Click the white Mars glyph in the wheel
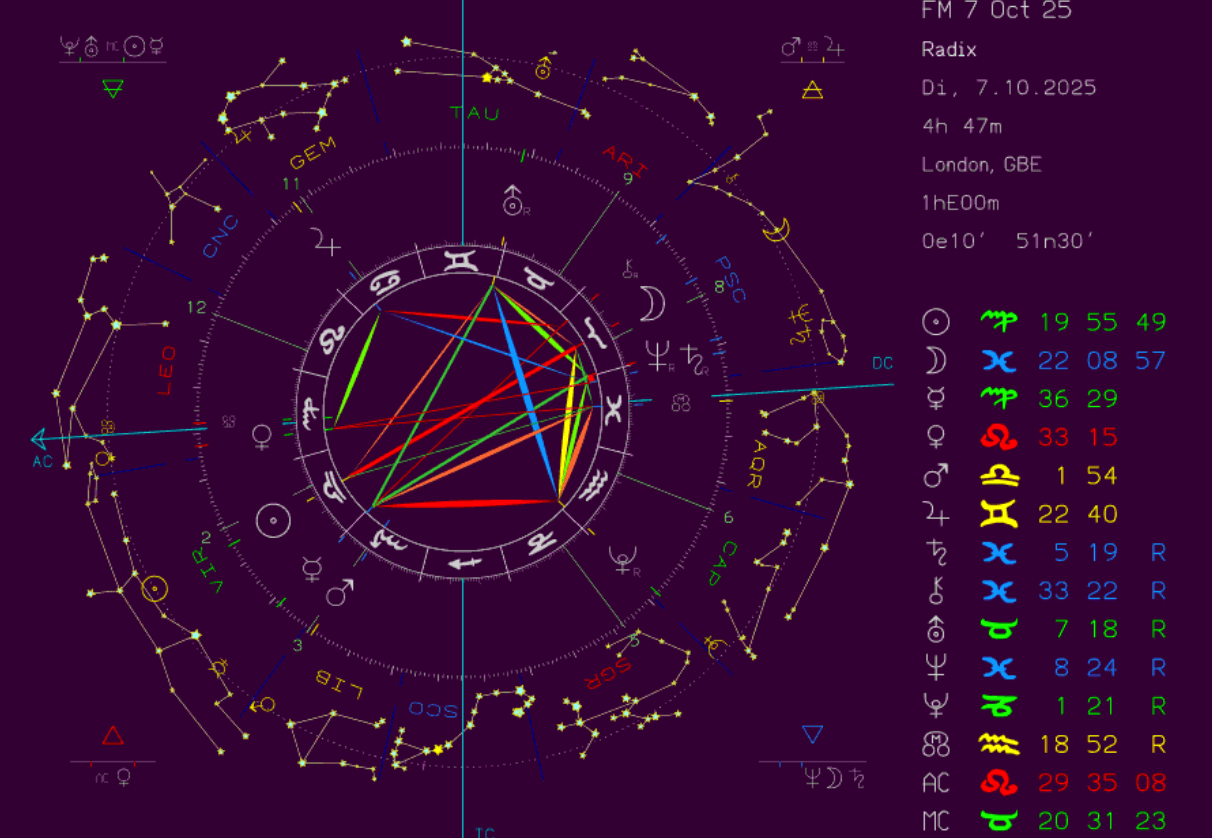The width and height of the screenshot is (1212, 838). (340, 592)
